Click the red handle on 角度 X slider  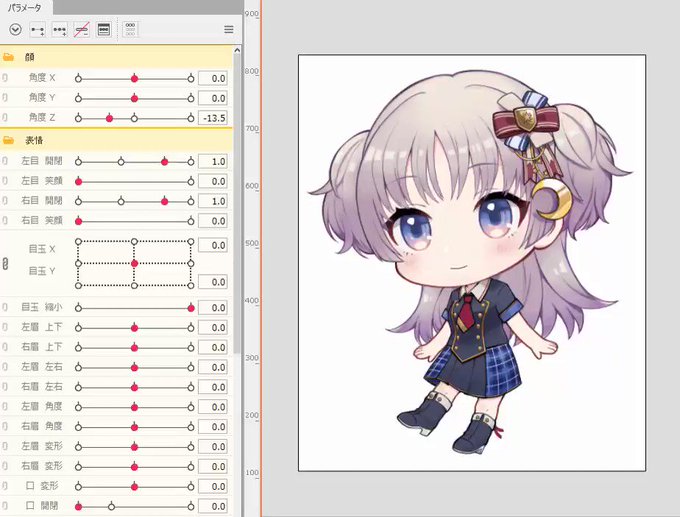pos(134,79)
